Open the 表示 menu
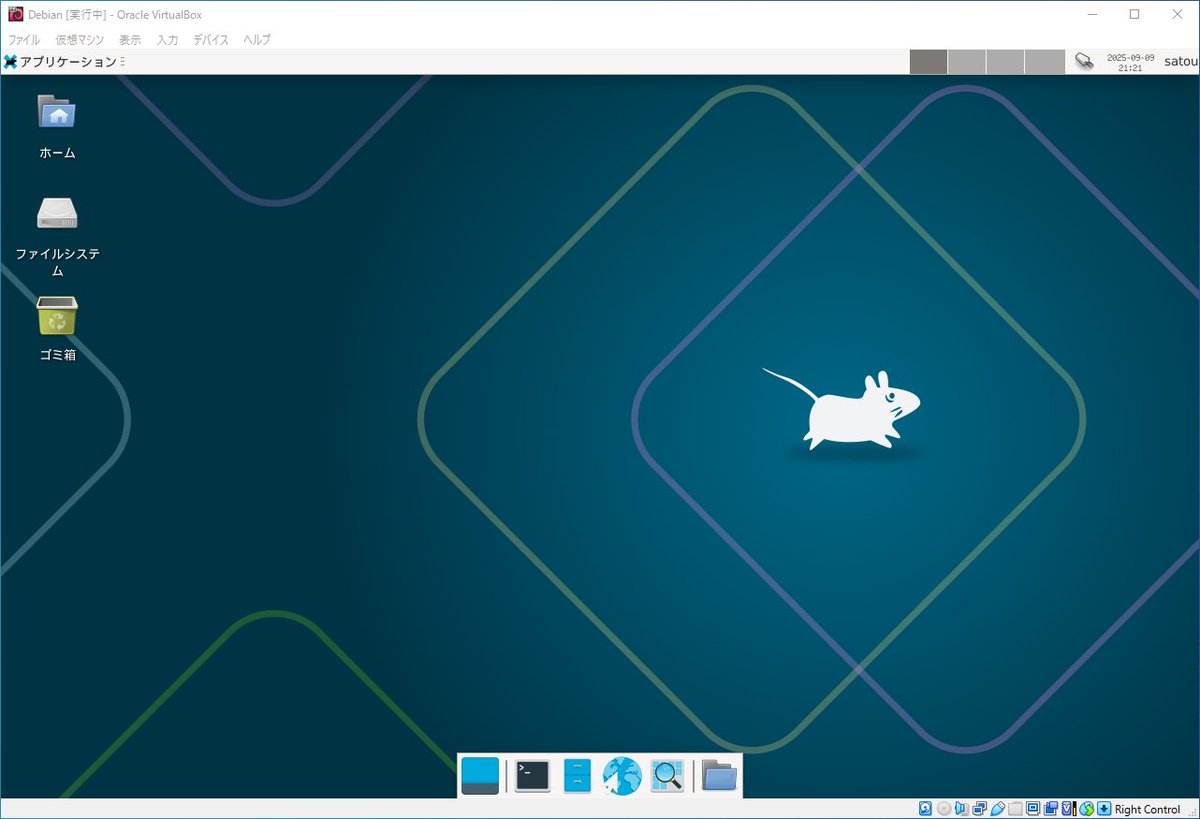The width and height of the screenshot is (1200, 819). pos(130,40)
